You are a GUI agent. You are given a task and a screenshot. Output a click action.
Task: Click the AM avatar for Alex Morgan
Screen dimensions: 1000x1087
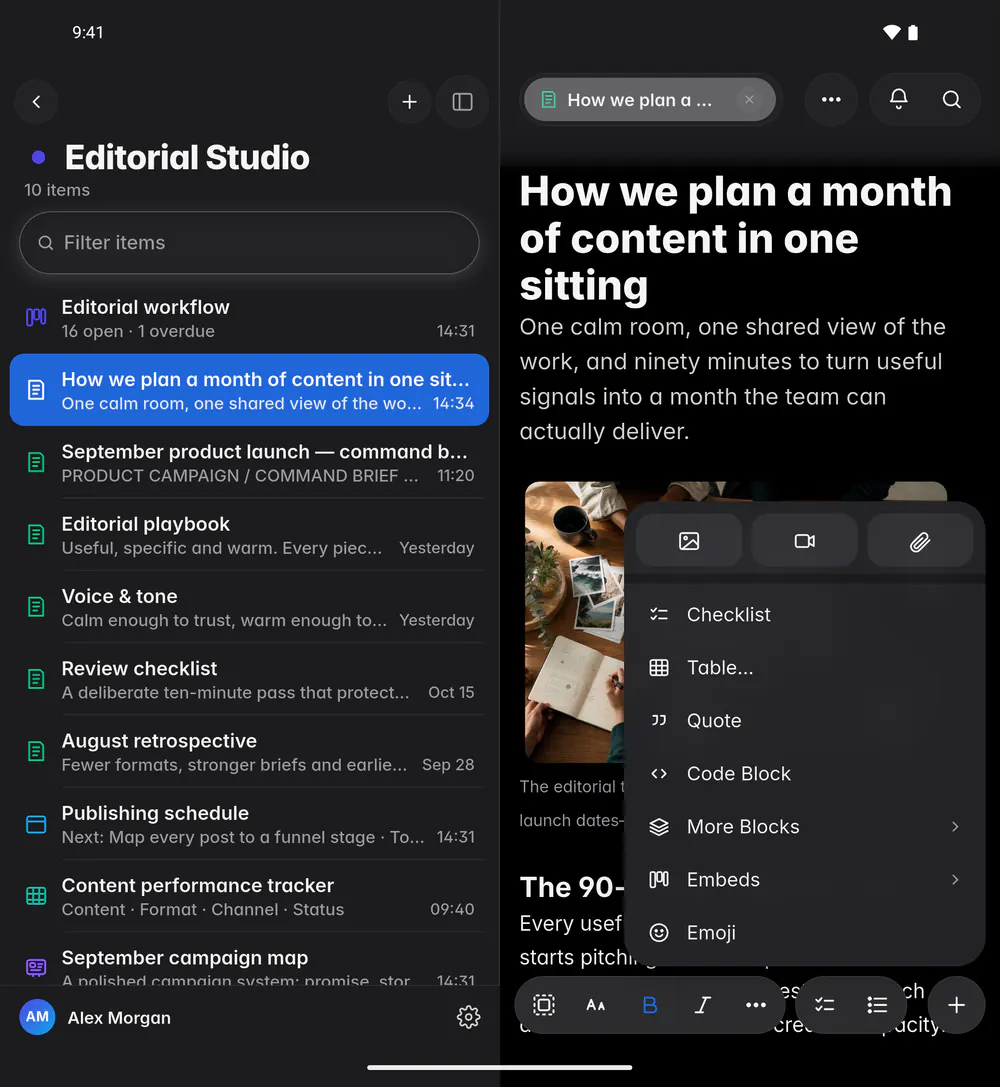pyautogui.click(x=37, y=1017)
